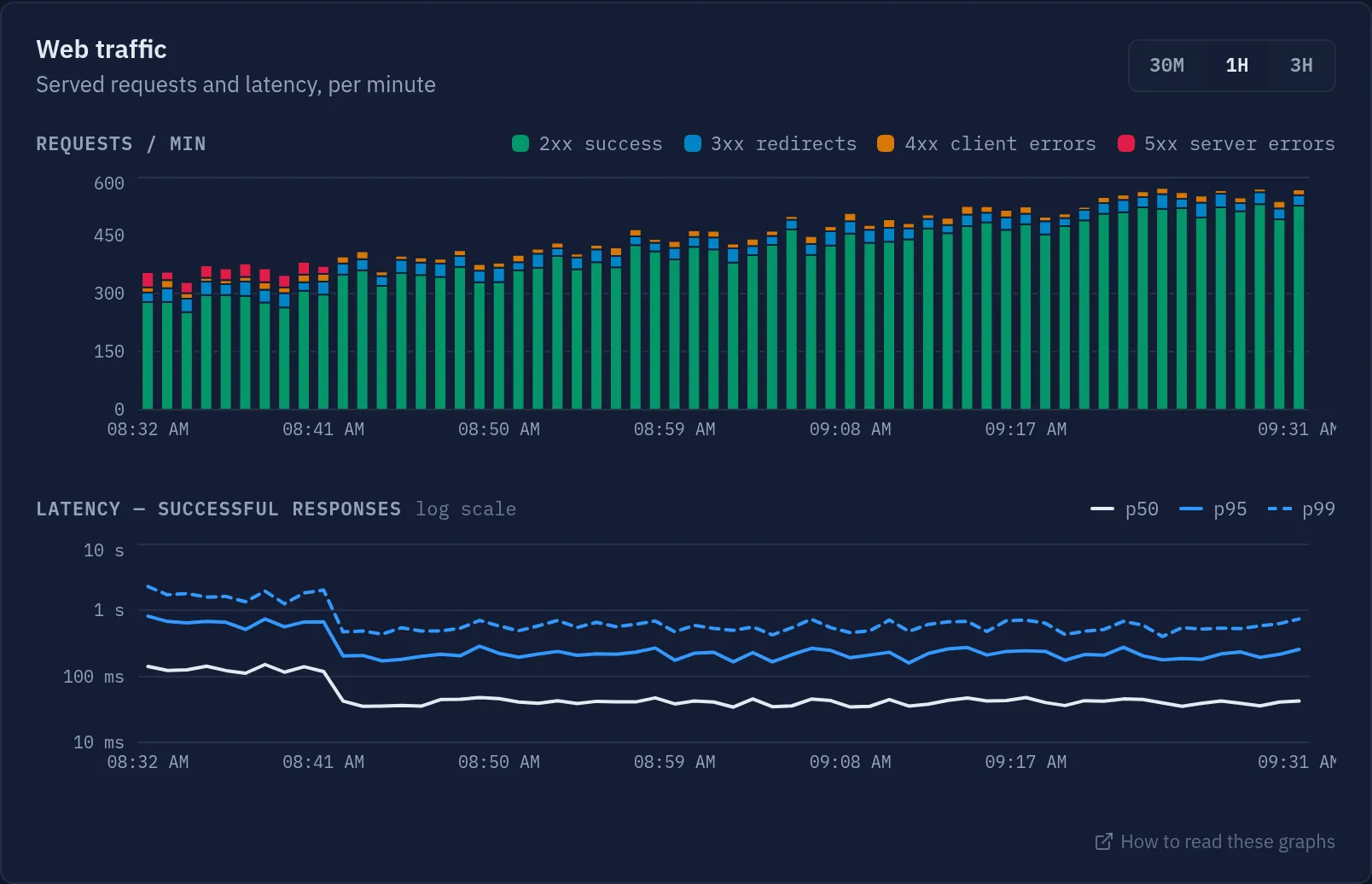Image resolution: width=1372 pixels, height=884 pixels.
Task: Toggle the 5xx server errors legend swatch
Action: tap(1126, 143)
